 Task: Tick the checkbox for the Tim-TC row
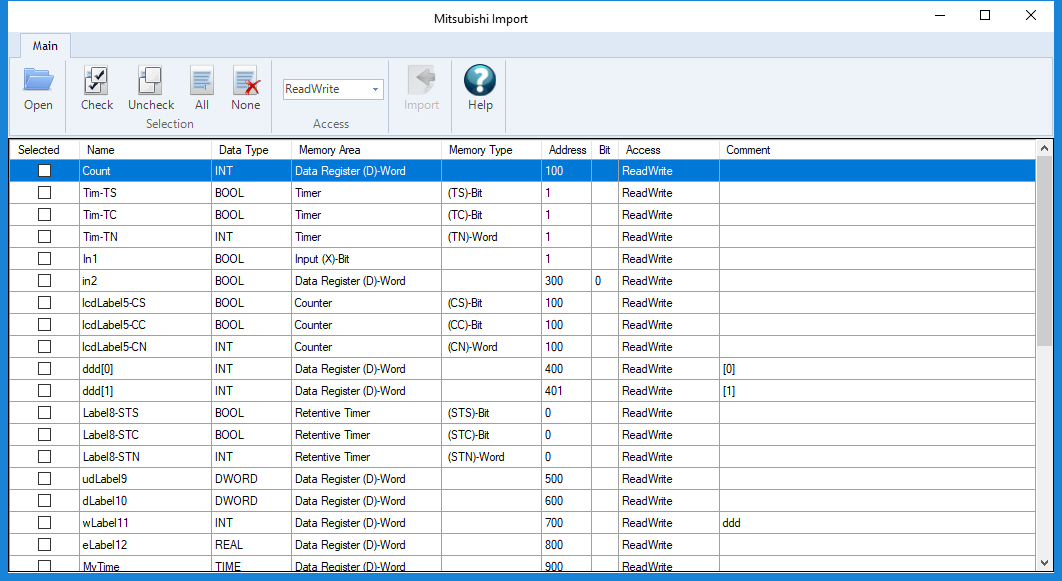coord(45,215)
